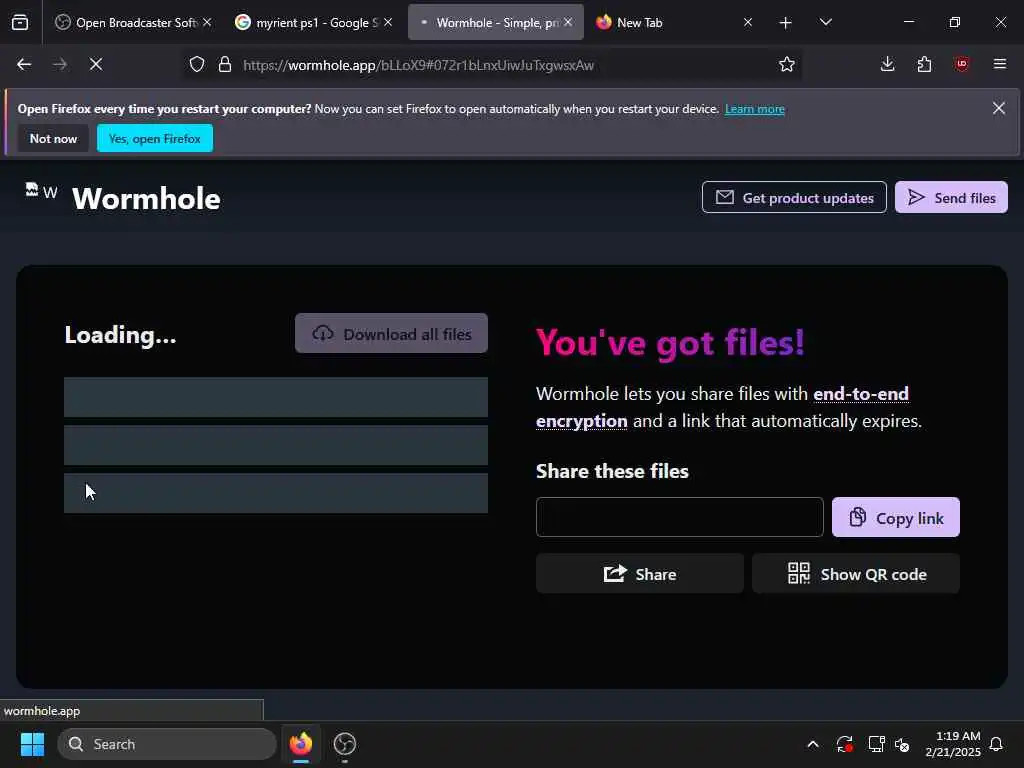The height and width of the screenshot is (768, 1024).
Task: Click the Send files button
Action: 951,197
